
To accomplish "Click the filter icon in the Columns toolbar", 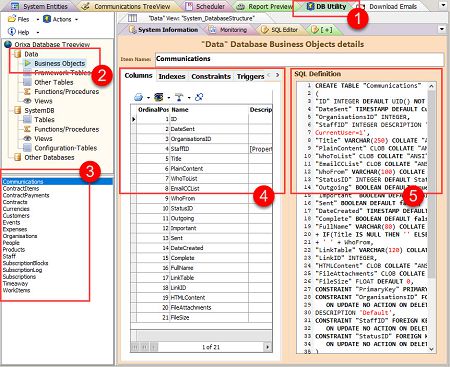I will [179, 97].
